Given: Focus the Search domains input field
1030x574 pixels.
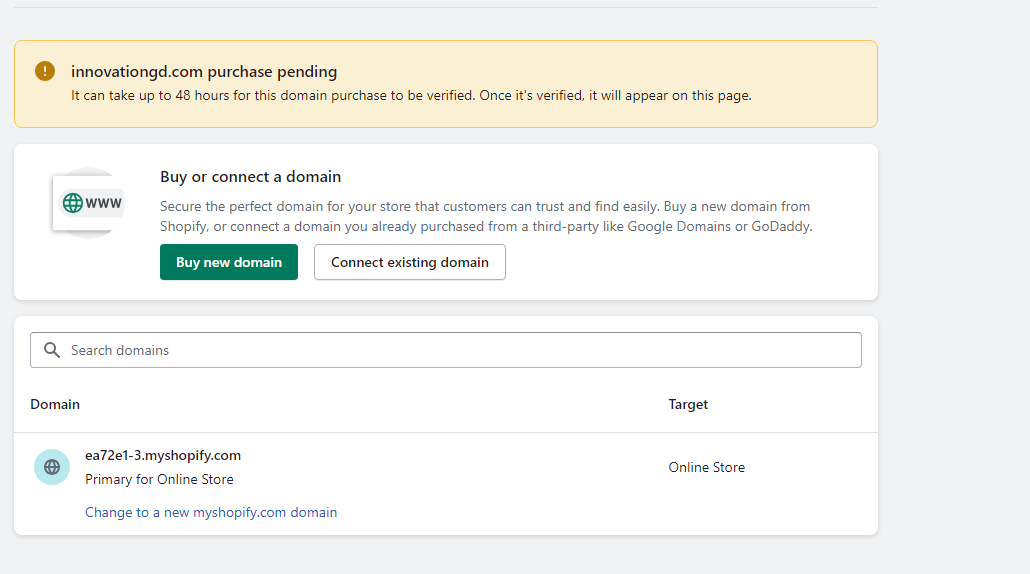Looking at the screenshot, I should coord(460,350).
